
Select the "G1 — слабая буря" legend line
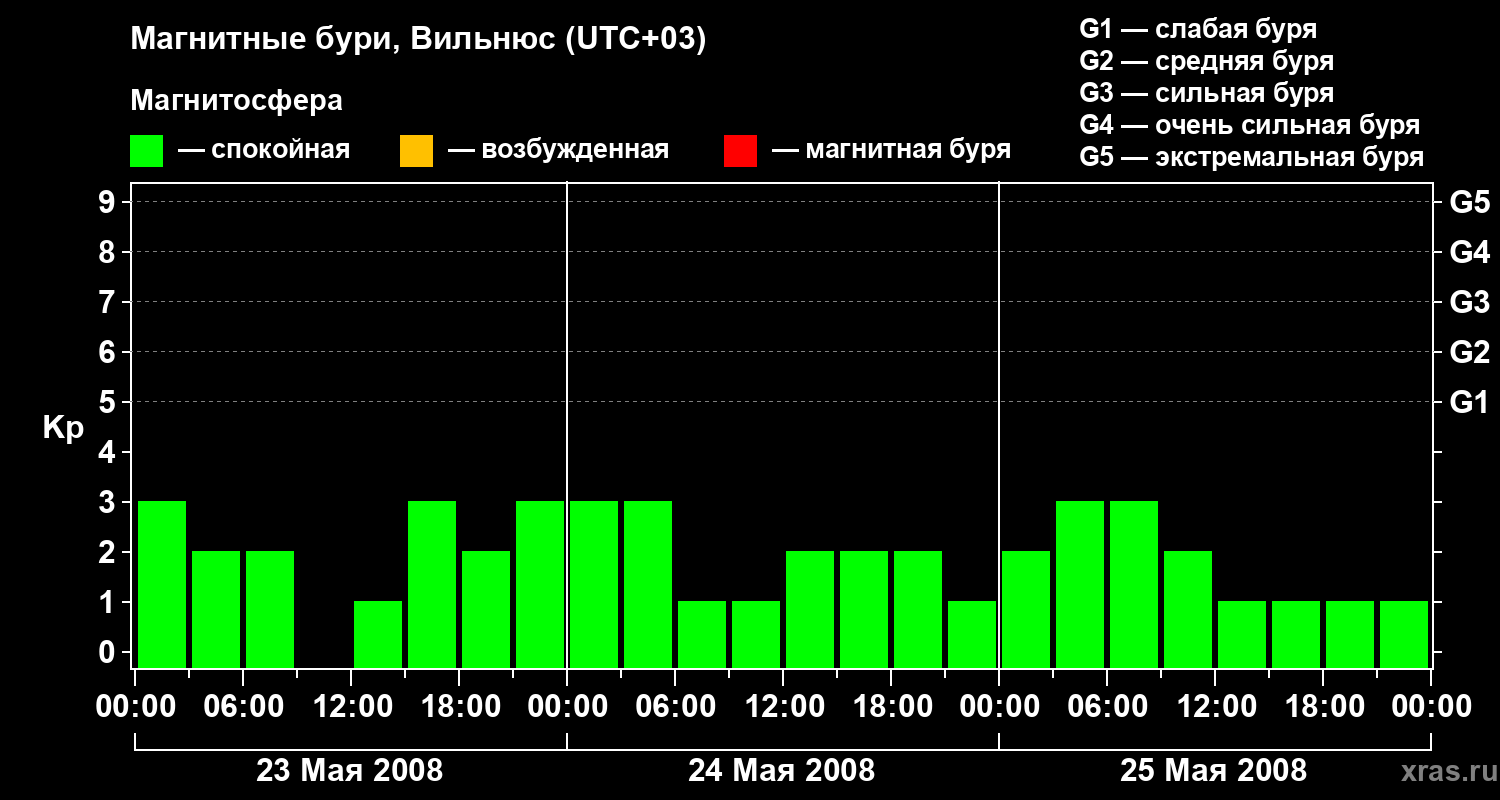coord(1198,28)
